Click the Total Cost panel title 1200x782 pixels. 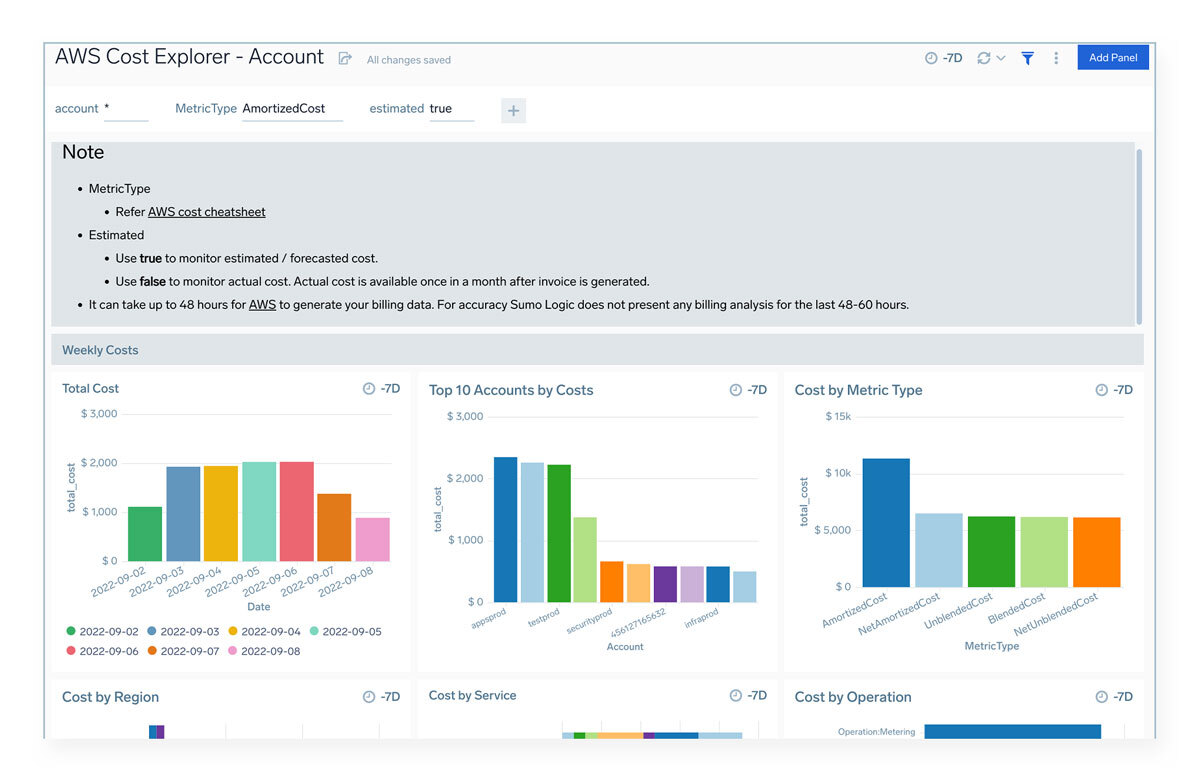coord(90,389)
